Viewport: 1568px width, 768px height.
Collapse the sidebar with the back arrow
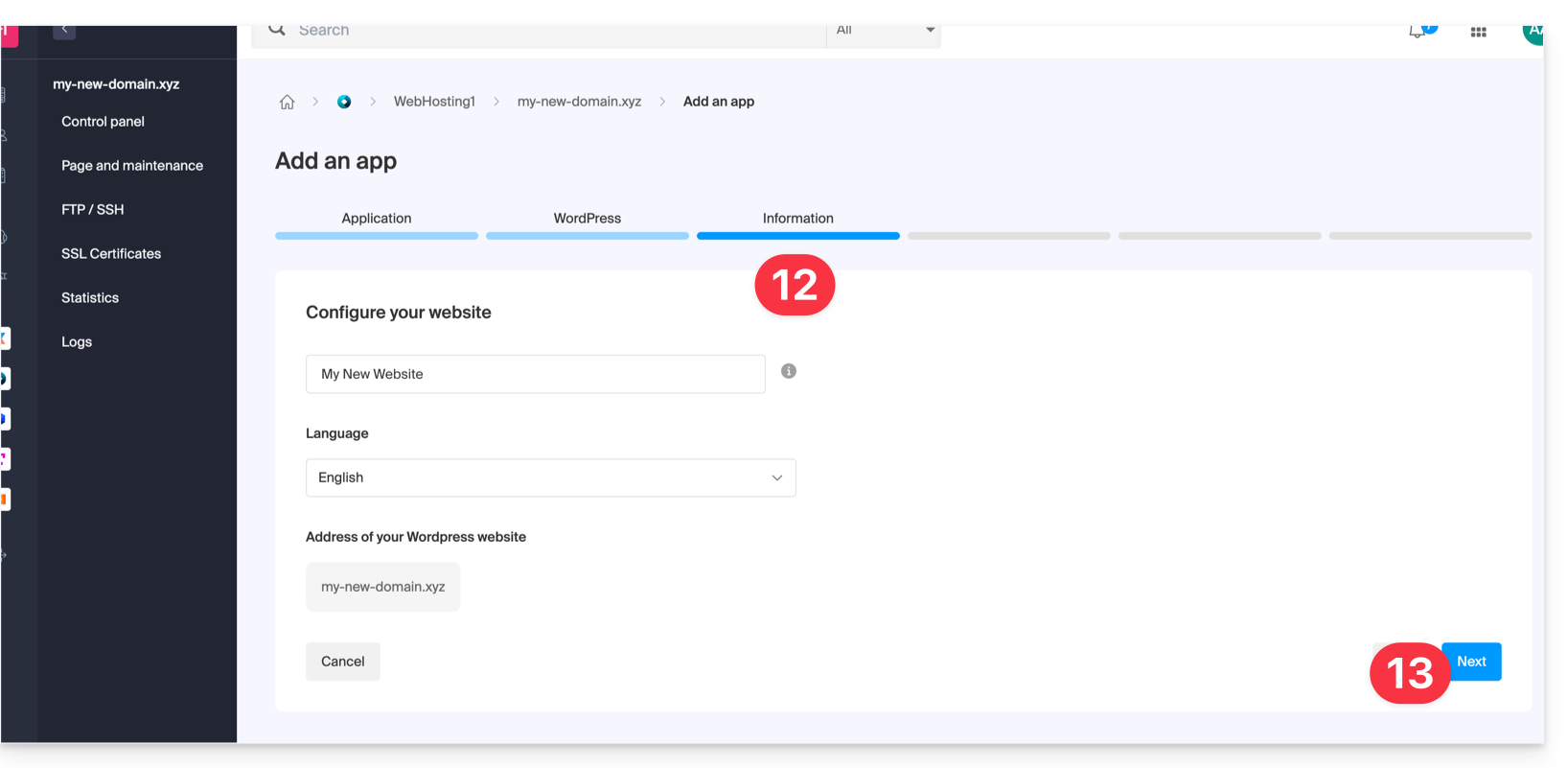64,30
